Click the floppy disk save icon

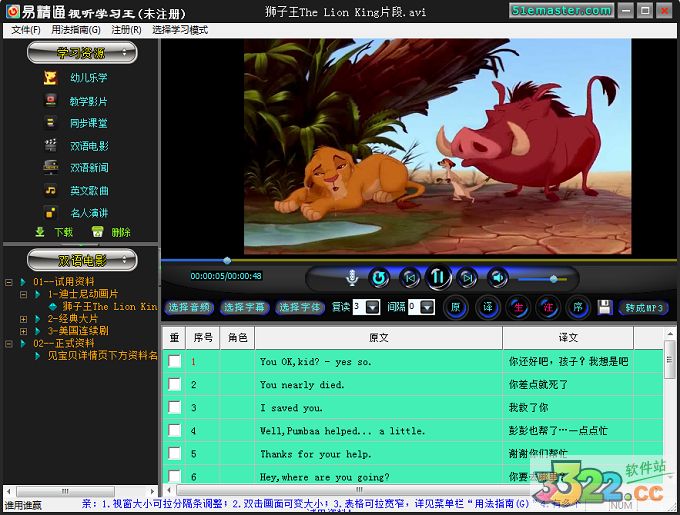click(605, 307)
